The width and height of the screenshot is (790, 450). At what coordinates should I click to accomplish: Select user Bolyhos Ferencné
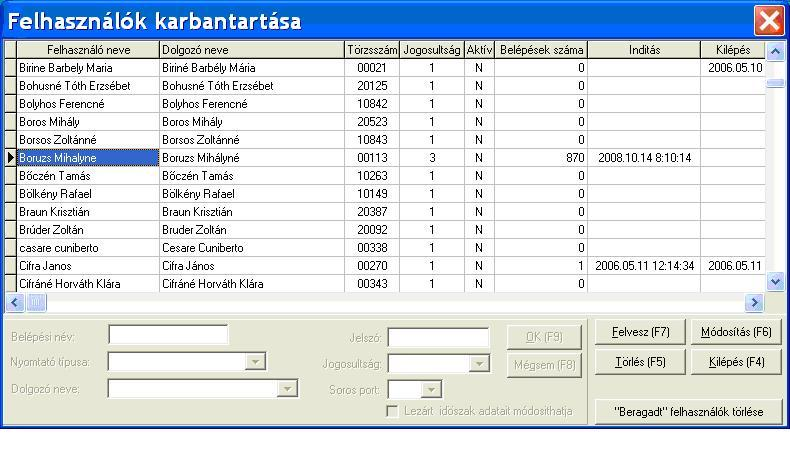click(88, 104)
